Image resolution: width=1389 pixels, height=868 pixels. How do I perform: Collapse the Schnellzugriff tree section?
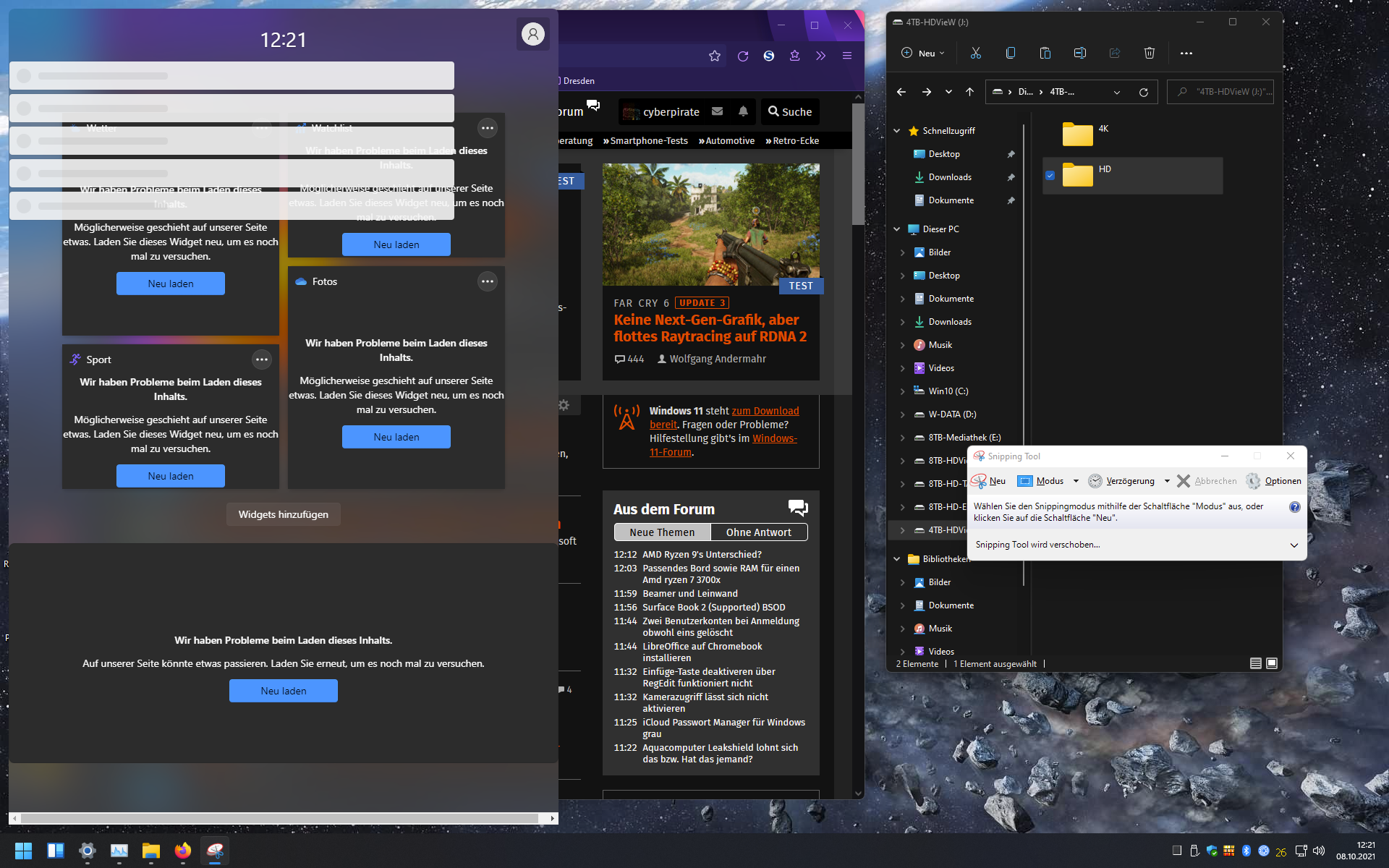pyautogui.click(x=897, y=131)
